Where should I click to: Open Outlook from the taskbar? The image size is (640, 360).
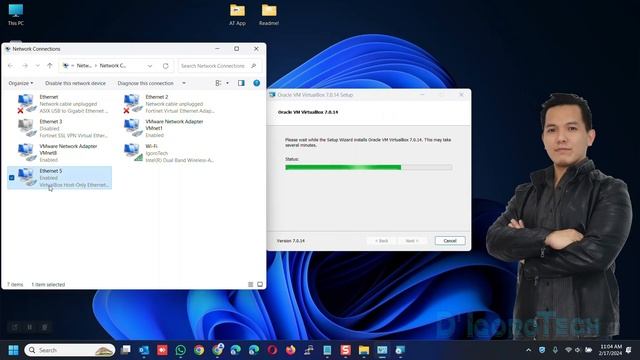pos(144,350)
